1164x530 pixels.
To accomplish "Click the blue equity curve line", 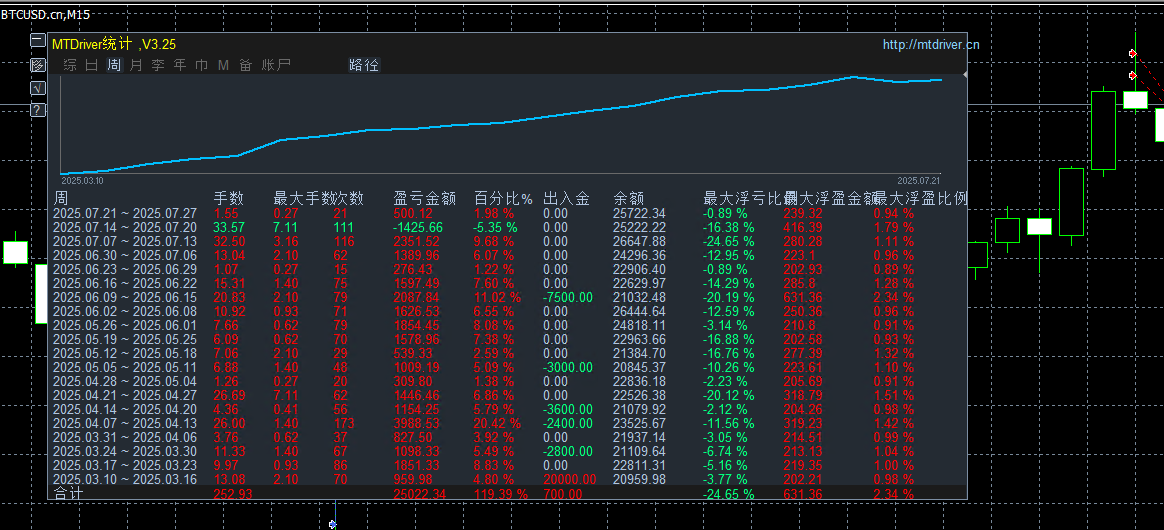I will point(501,122).
